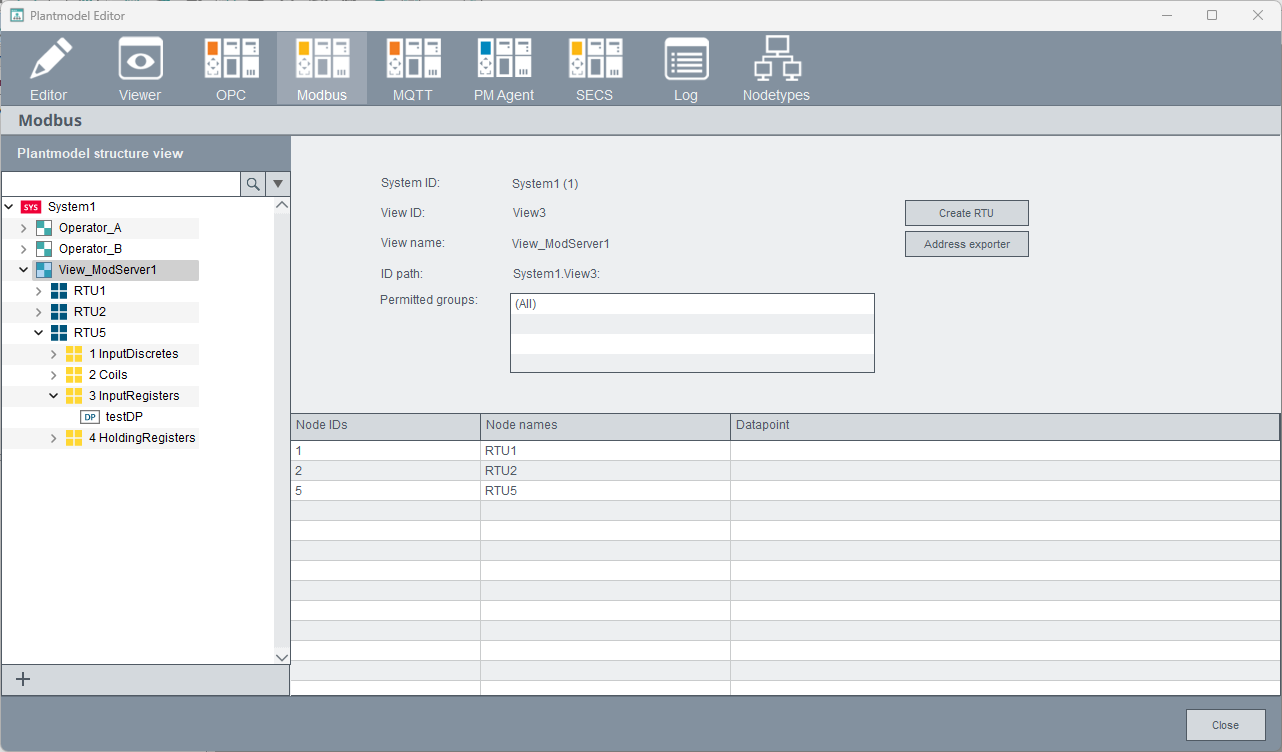Viewport: 1282px width, 752px height.
Task: Click the DP icon of testDP
Action: [x=90, y=417]
